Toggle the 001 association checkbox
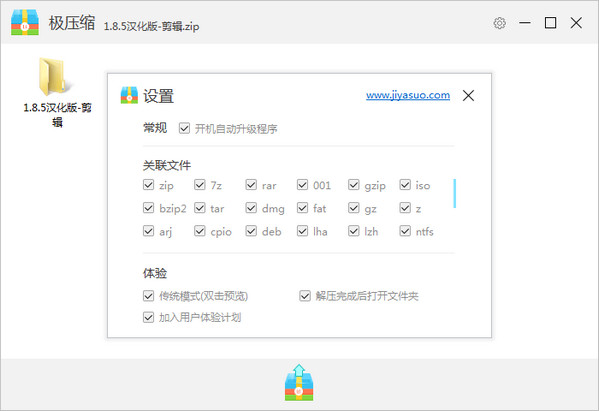599x411 pixels. click(303, 185)
